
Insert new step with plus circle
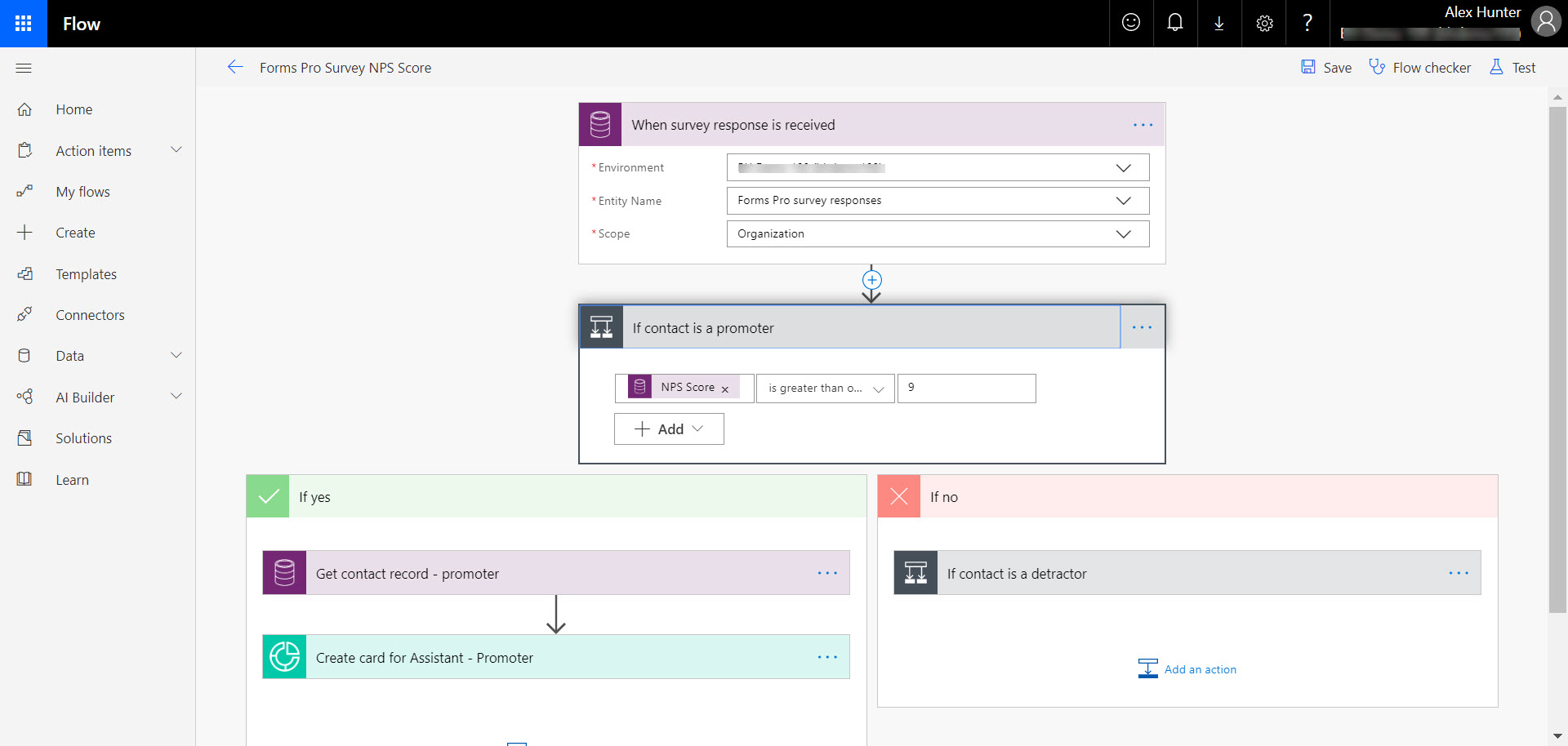coord(872,280)
